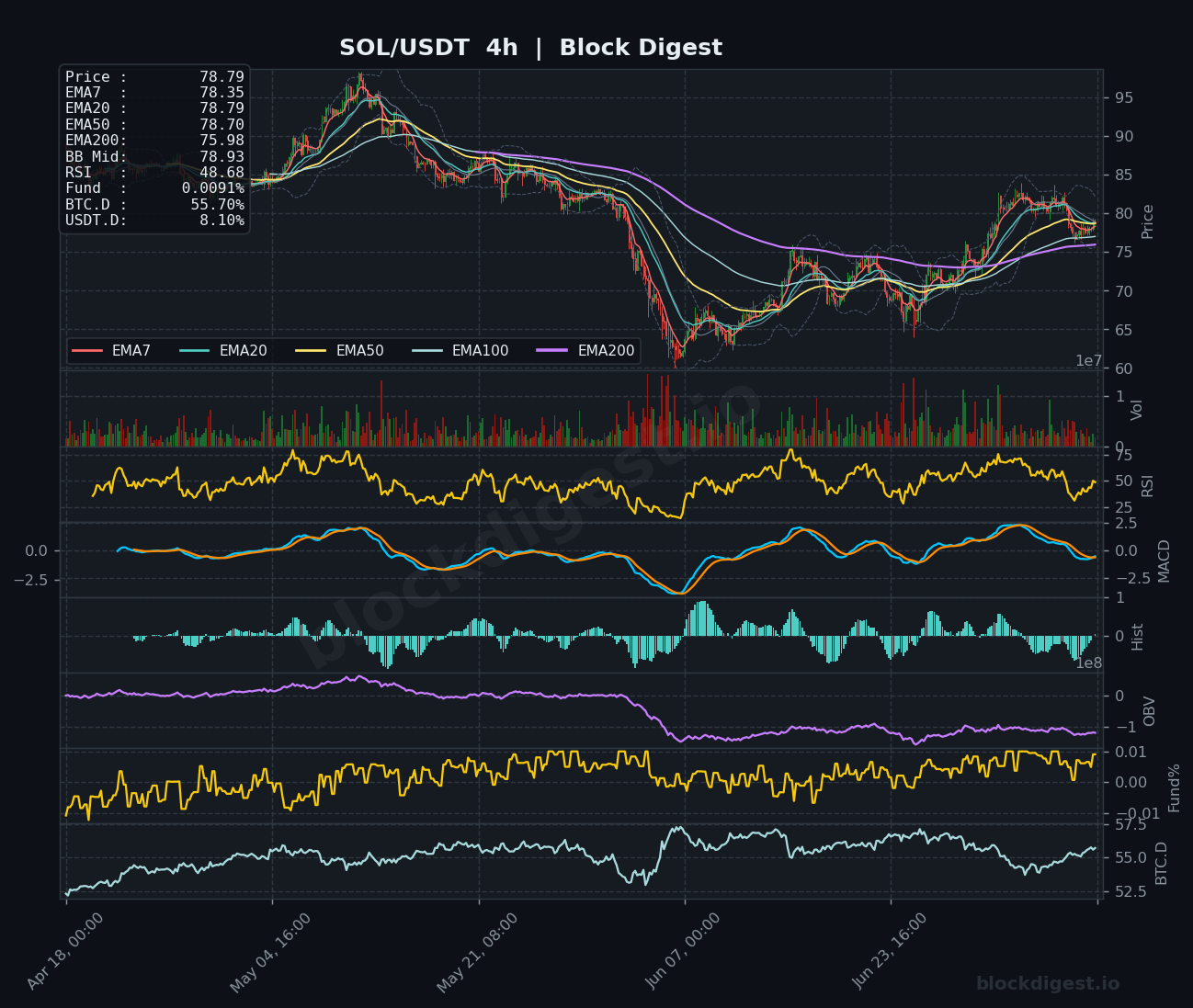Image resolution: width=1193 pixels, height=1008 pixels.
Task: Click the yellow EMA50 legend line swatch
Action: click(x=311, y=351)
